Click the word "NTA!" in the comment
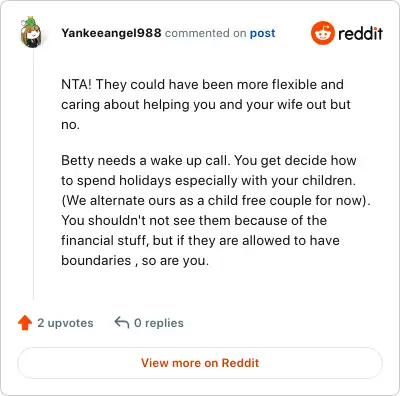 [x=76, y=84]
